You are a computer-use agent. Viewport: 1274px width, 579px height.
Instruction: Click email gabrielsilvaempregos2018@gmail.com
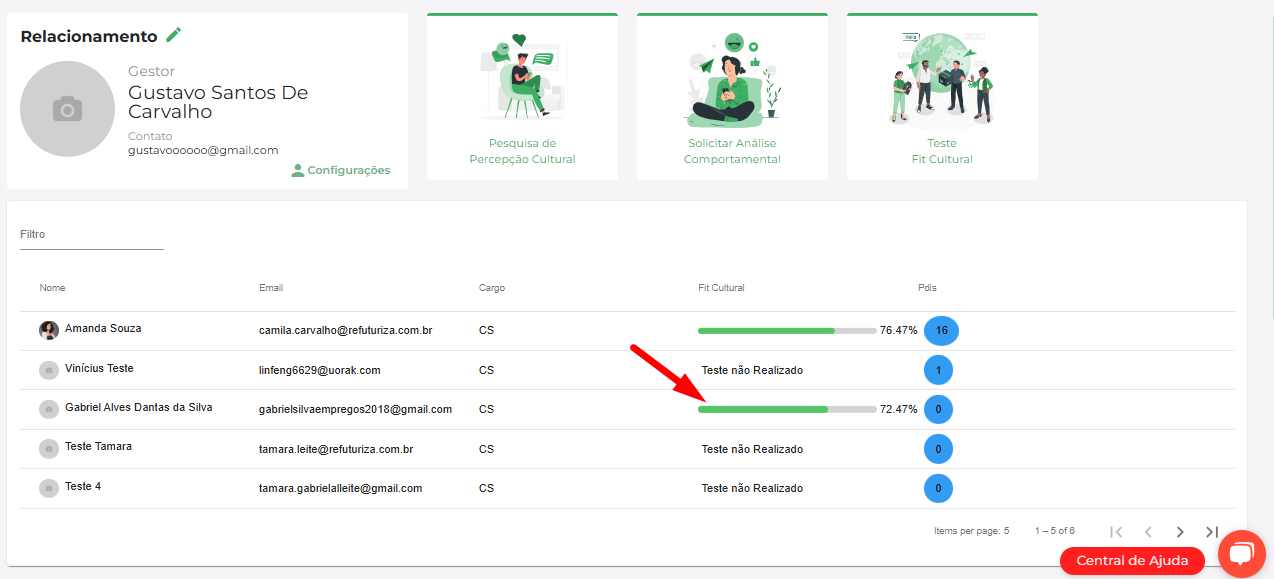coord(355,409)
